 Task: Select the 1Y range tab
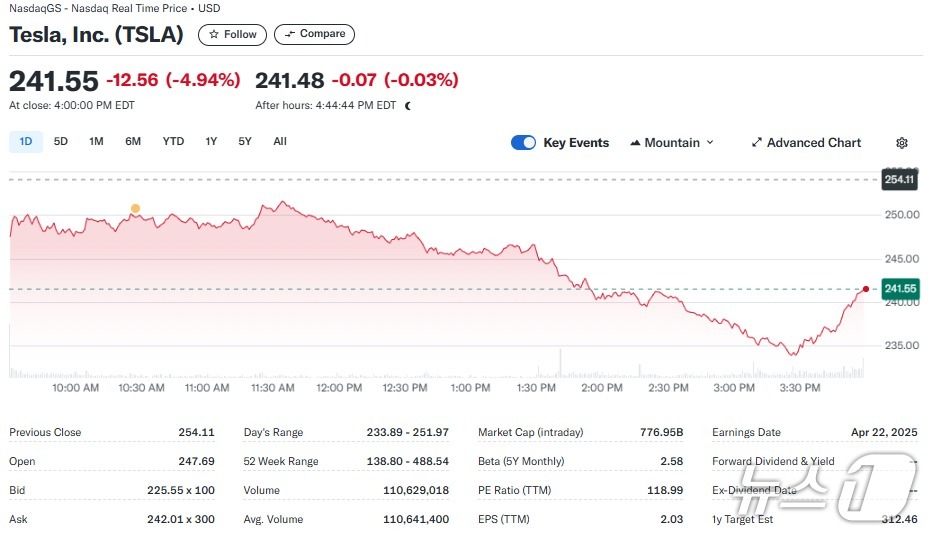(x=211, y=142)
